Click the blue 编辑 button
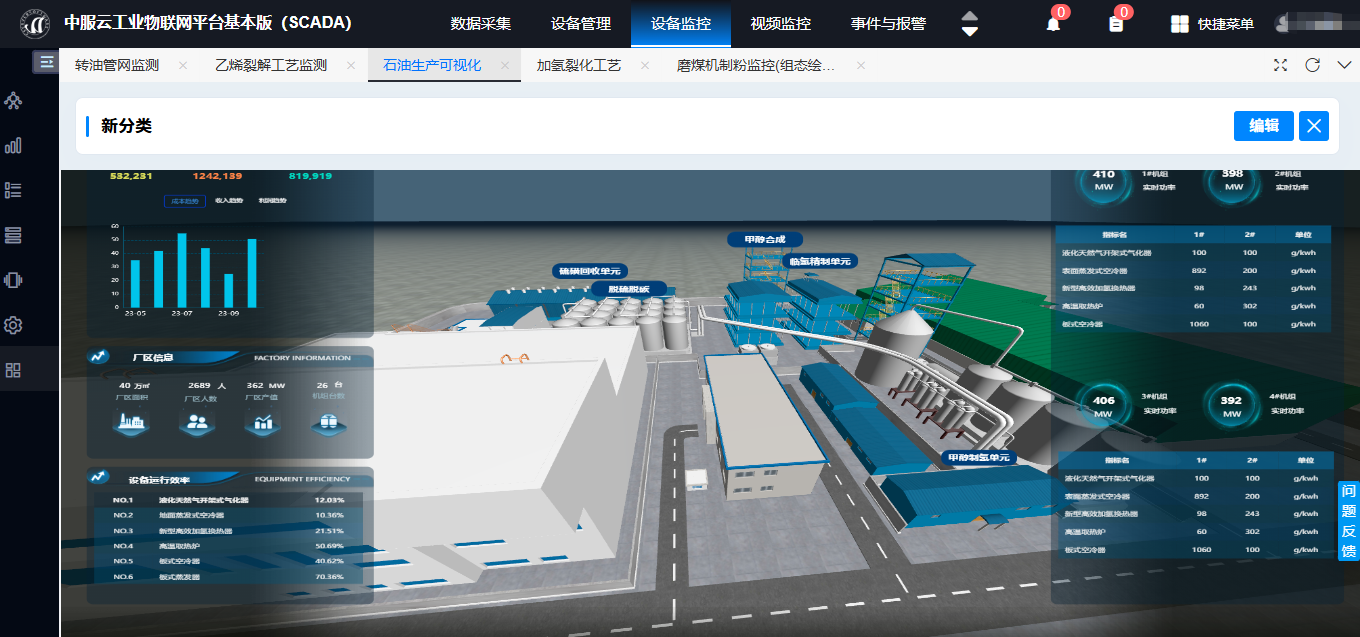1360x637 pixels. click(x=1264, y=126)
